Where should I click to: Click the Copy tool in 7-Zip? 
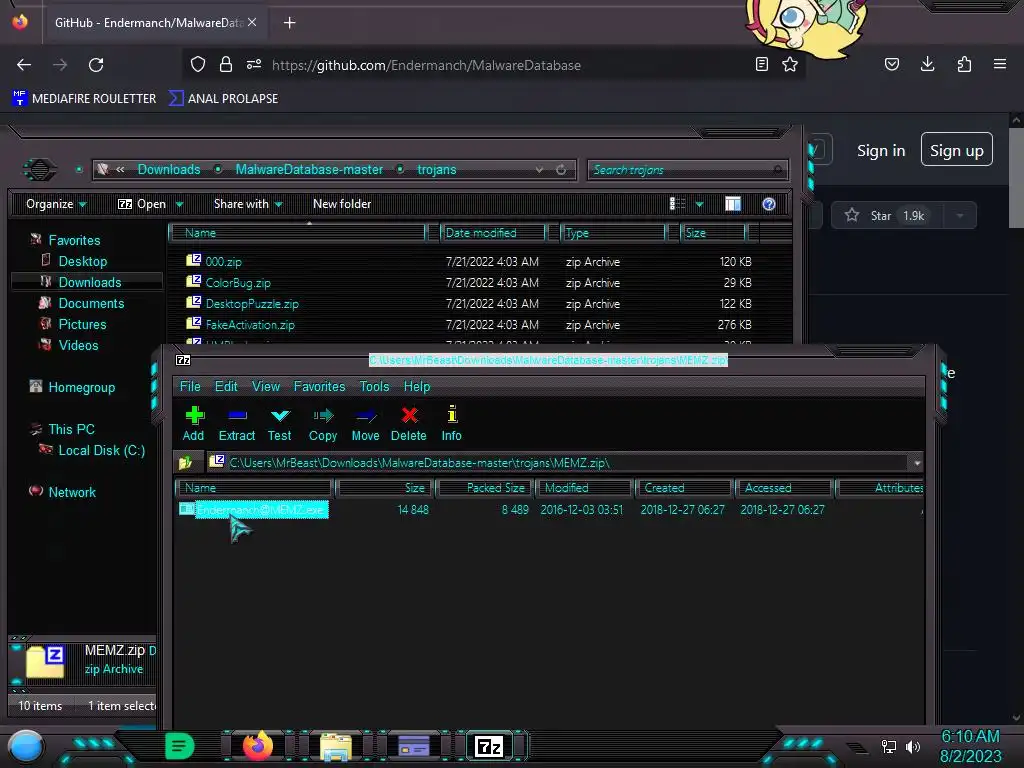coord(323,424)
